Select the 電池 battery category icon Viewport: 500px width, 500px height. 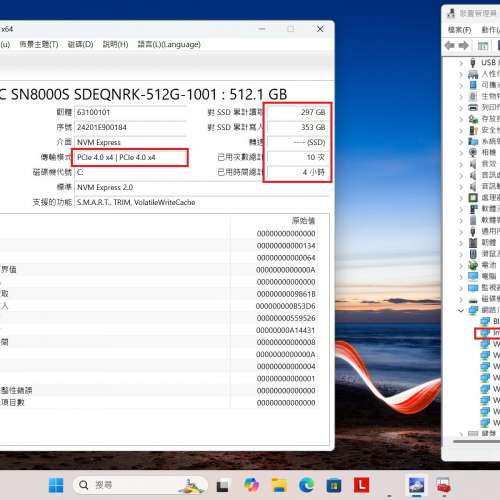(x=473, y=265)
